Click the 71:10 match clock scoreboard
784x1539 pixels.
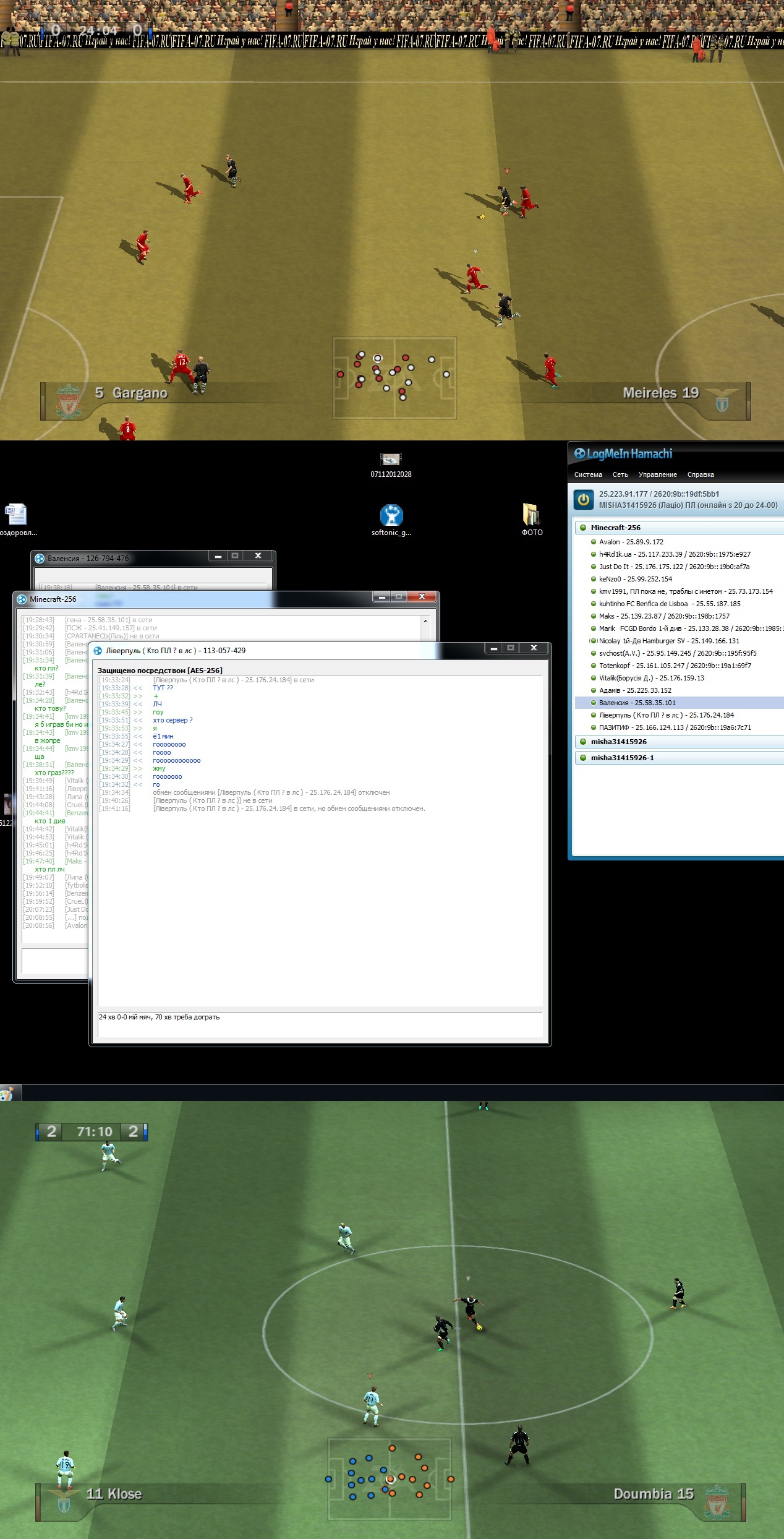click(92, 1132)
